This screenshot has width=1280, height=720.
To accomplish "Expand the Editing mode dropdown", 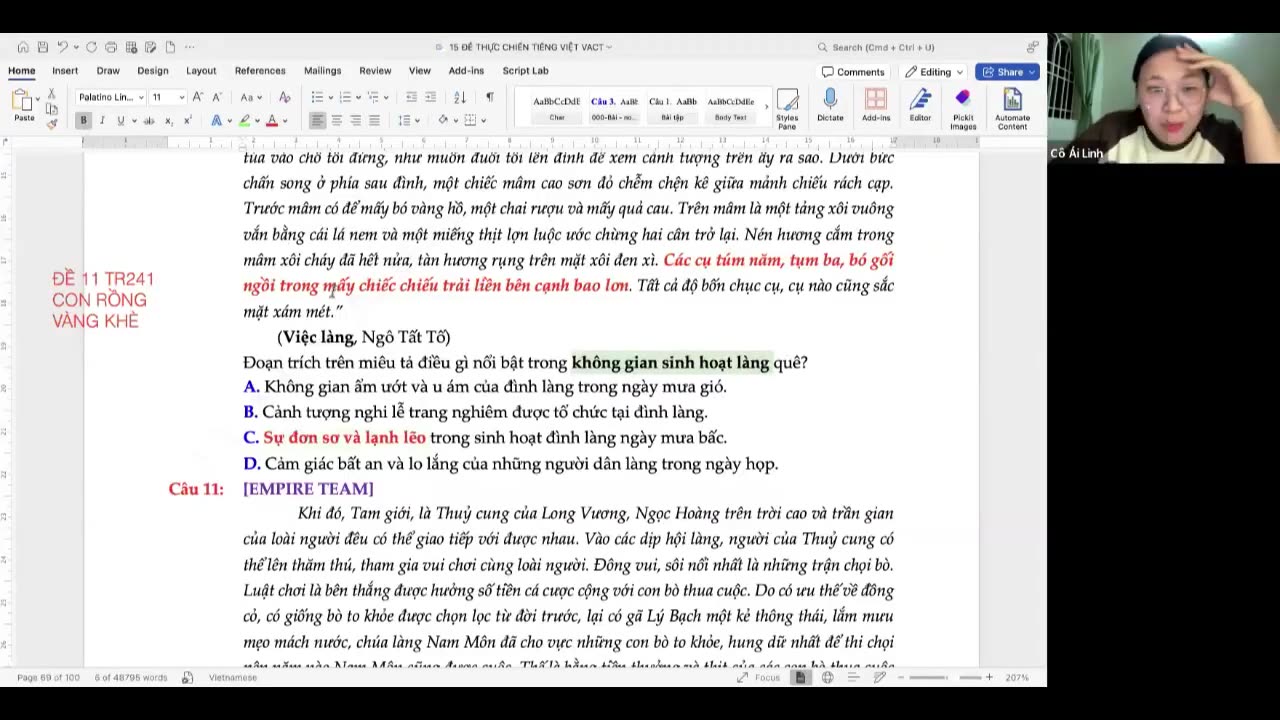I will pyautogui.click(x=935, y=72).
